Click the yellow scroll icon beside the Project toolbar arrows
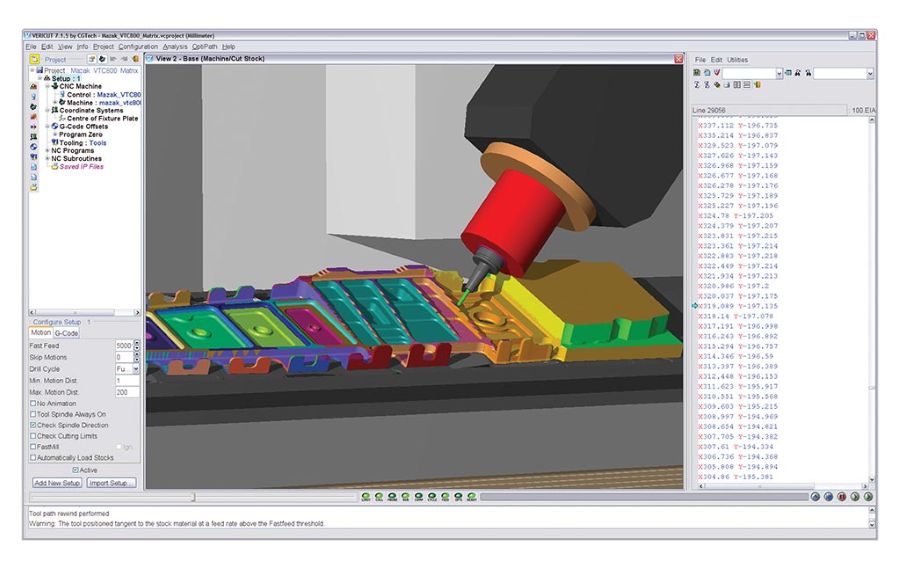This screenshot has width=900, height=569. coord(135,59)
